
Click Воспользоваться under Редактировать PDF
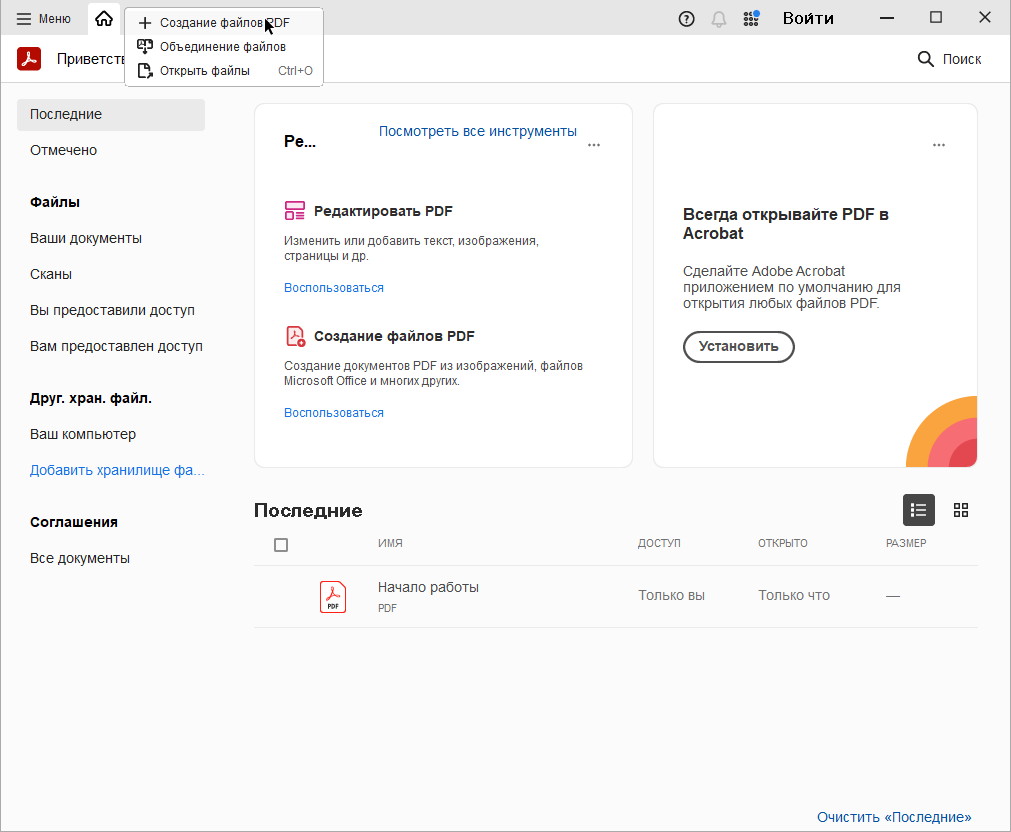[x=334, y=288]
